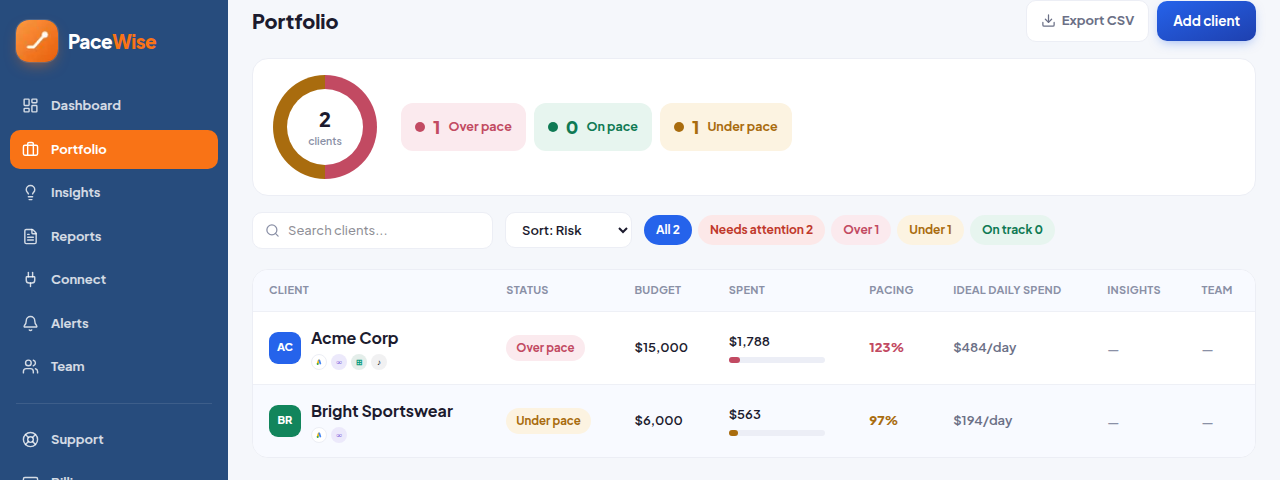
Task: Filter by Needs attention 2
Action: 761,230
